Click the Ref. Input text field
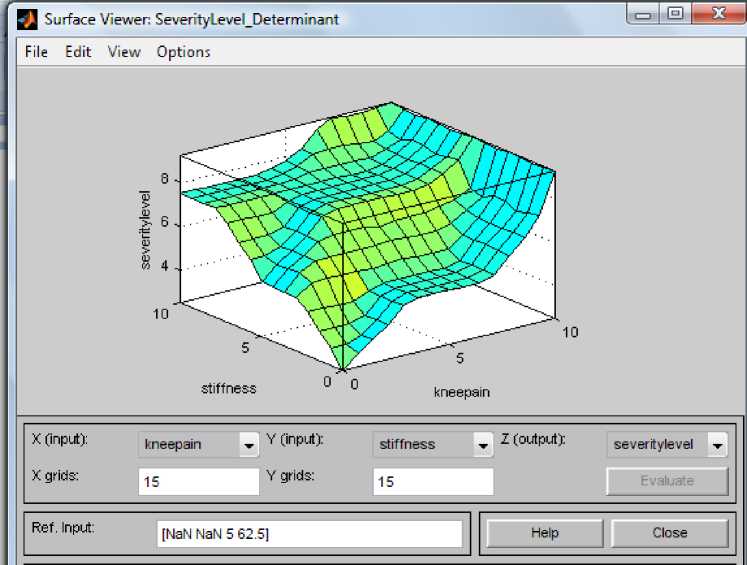This screenshot has height=565, width=747. tap(309, 534)
